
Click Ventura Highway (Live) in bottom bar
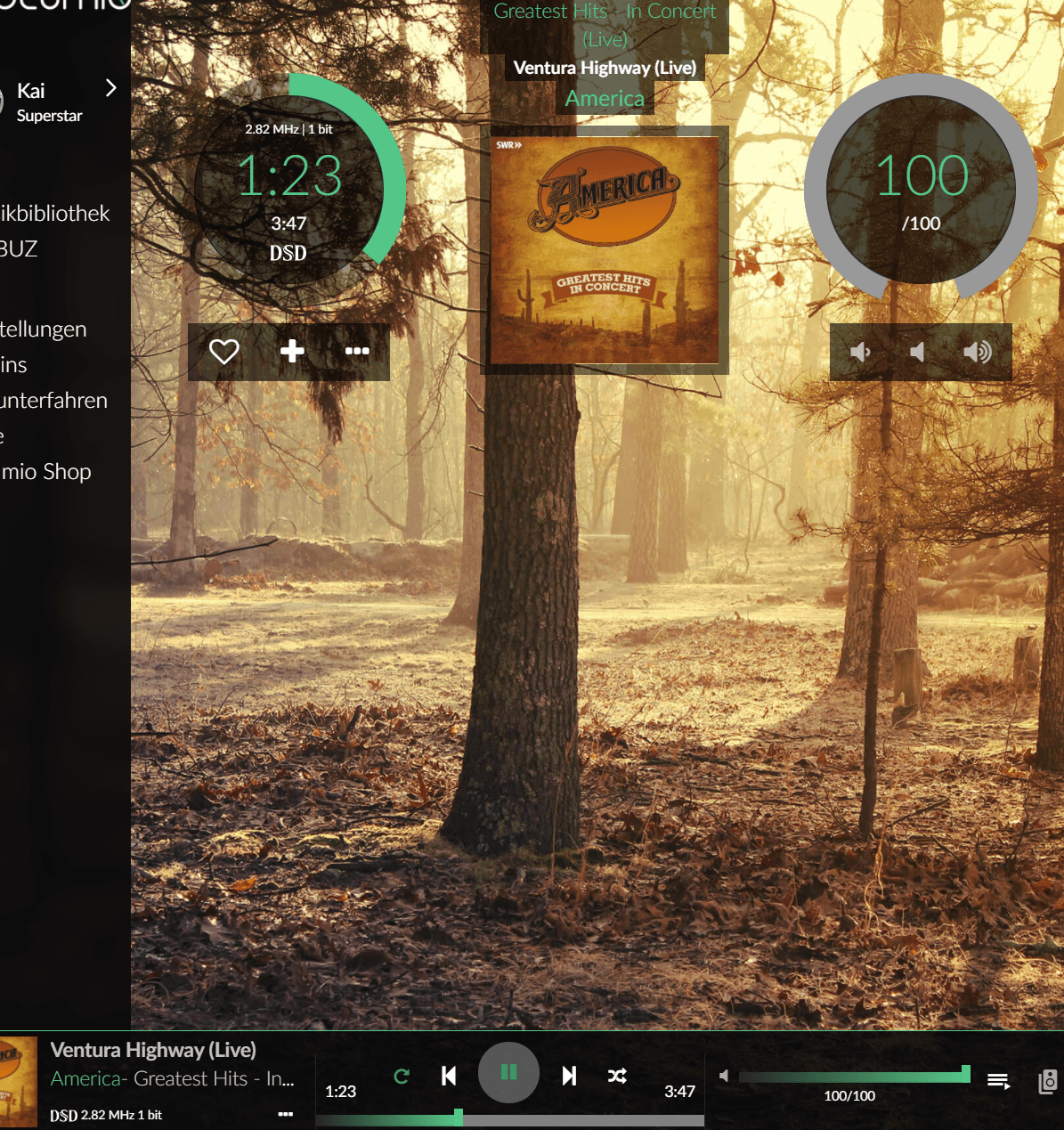point(153,1050)
